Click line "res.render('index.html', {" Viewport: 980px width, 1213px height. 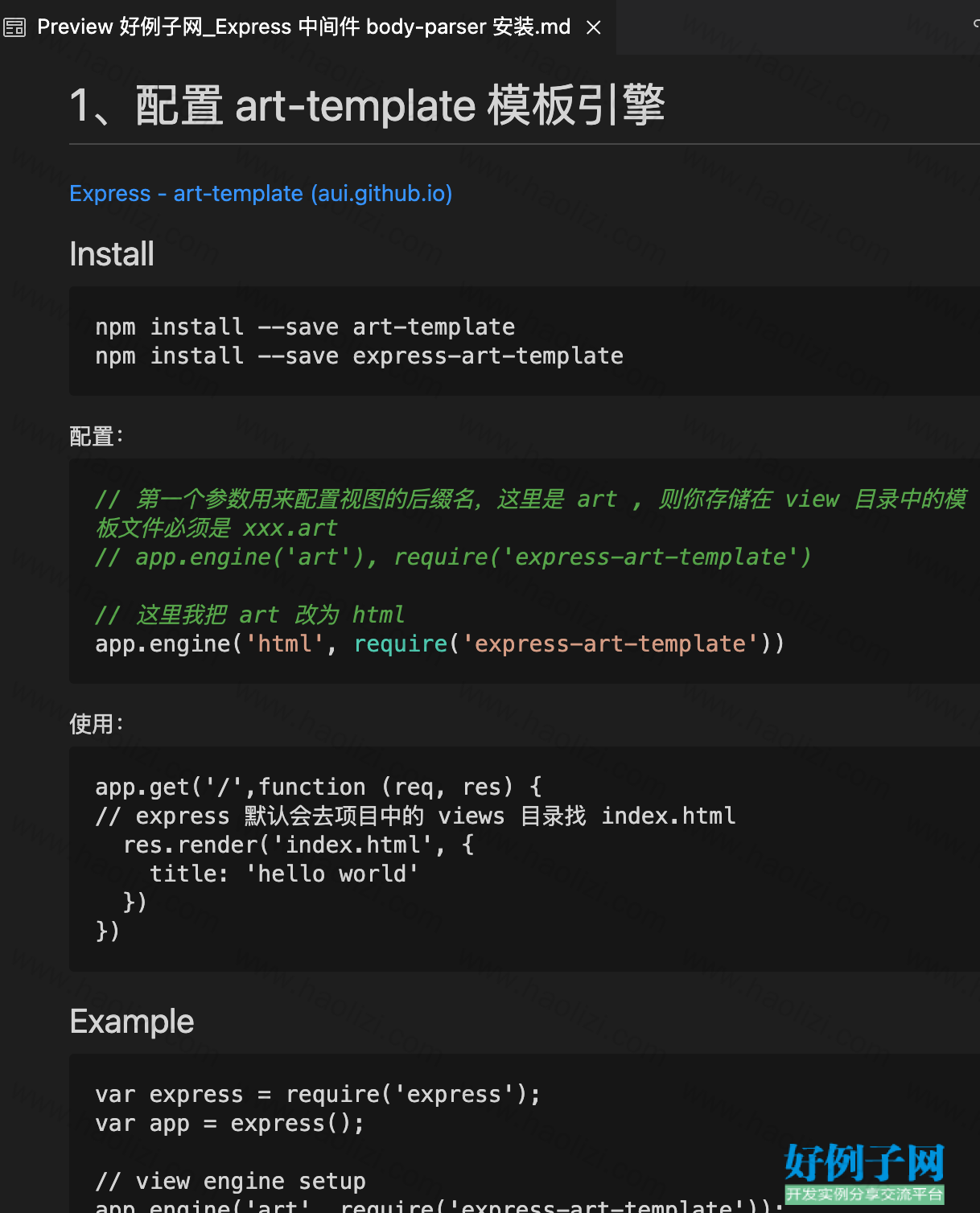coord(299,845)
